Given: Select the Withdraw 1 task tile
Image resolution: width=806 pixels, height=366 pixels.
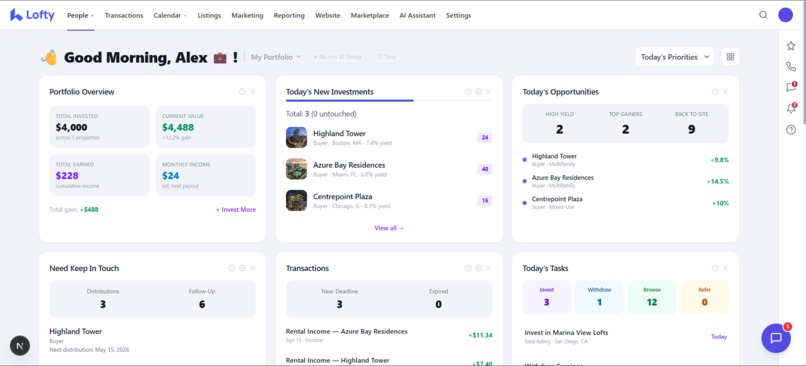Looking at the screenshot, I should coord(599,297).
